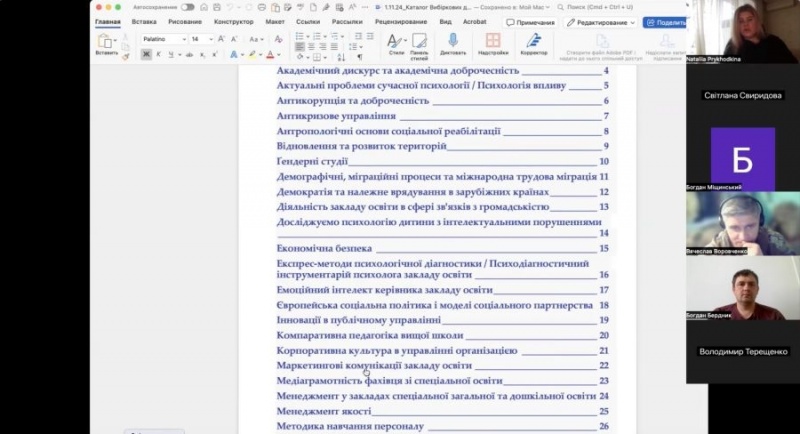The height and width of the screenshot is (434, 800).
Task: Click the Поделиться share button
Action: 665,22
